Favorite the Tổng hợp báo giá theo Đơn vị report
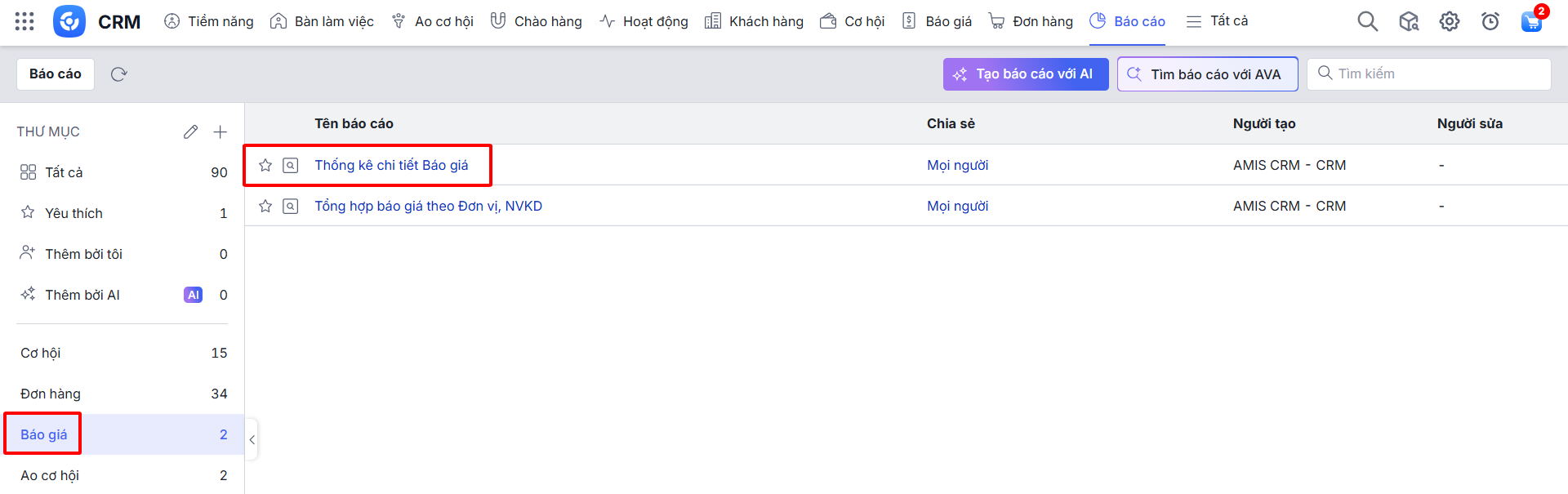1568x494 pixels. coord(265,206)
